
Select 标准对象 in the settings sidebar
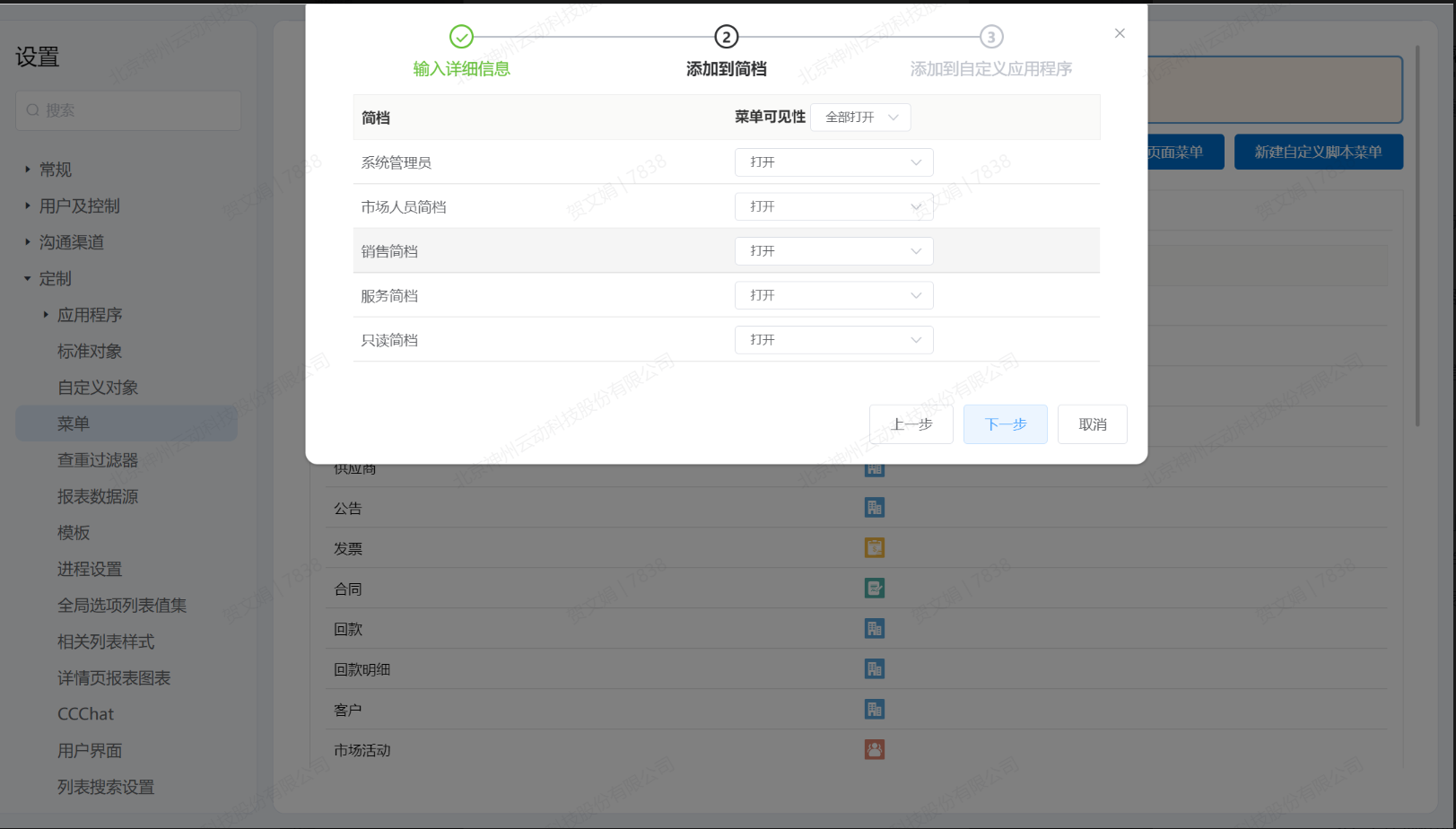(x=90, y=352)
